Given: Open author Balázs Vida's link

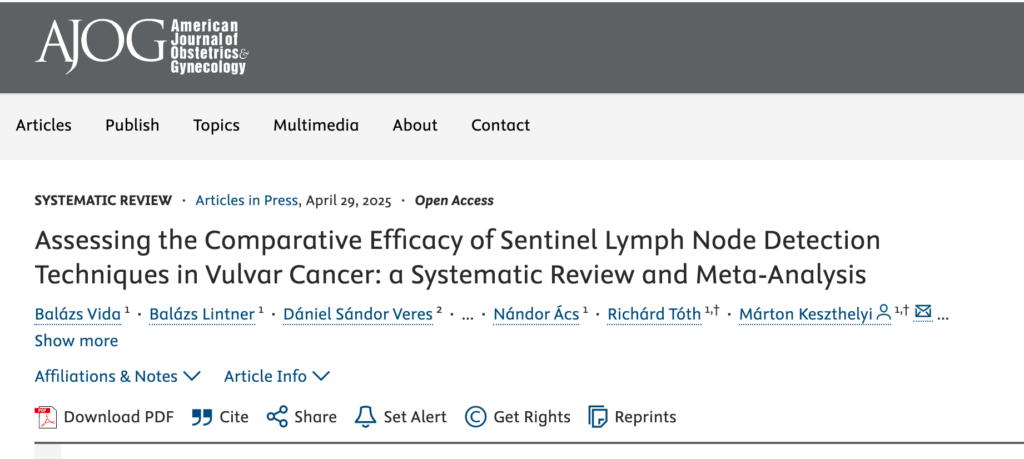Looking at the screenshot, I should point(78,314).
